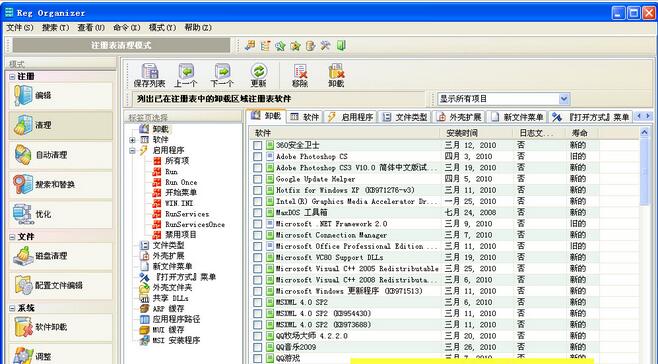Switch to the 软件 tab
This screenshot has height=364, width=658.
click(305, 117)
